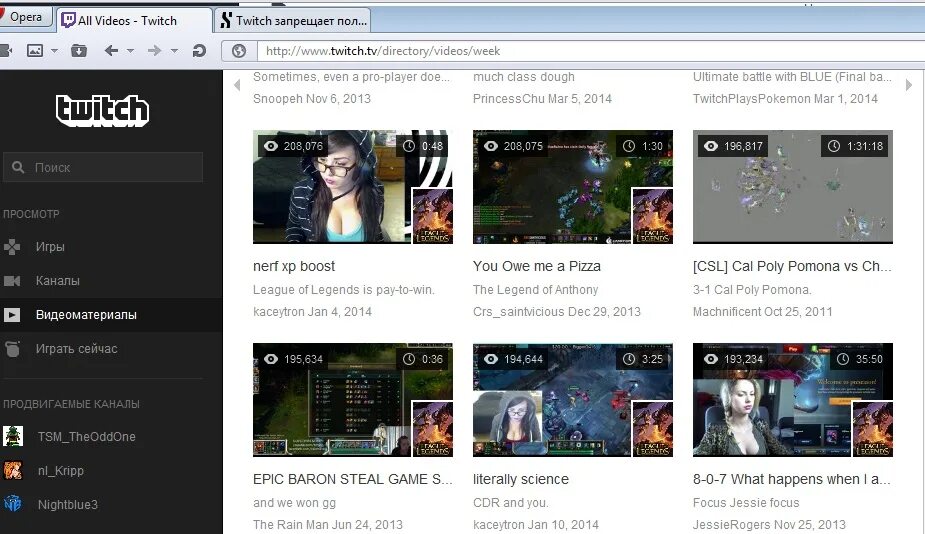Click the [CSL] Cal Poly Pomona vs Ch... title
The width and height of the screenshot is (925, 534).
tap(792, 266)
